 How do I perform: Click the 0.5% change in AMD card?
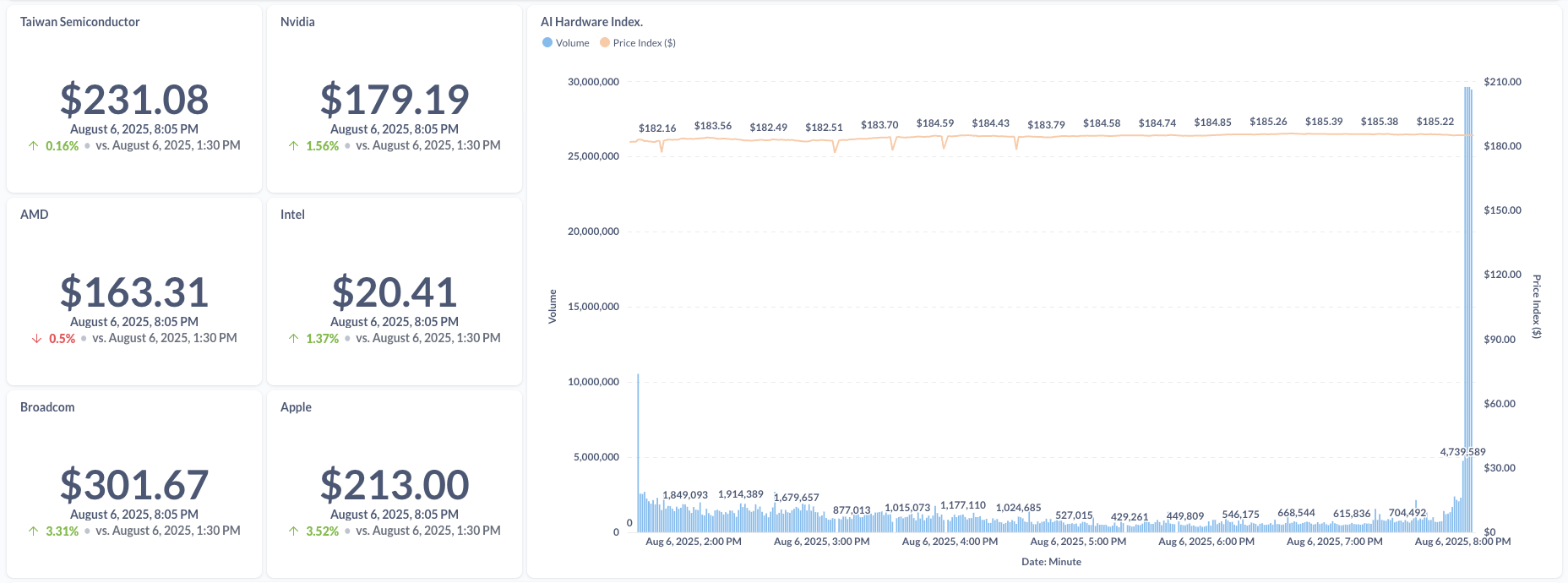pyautogui.click(x=62, y=339)
